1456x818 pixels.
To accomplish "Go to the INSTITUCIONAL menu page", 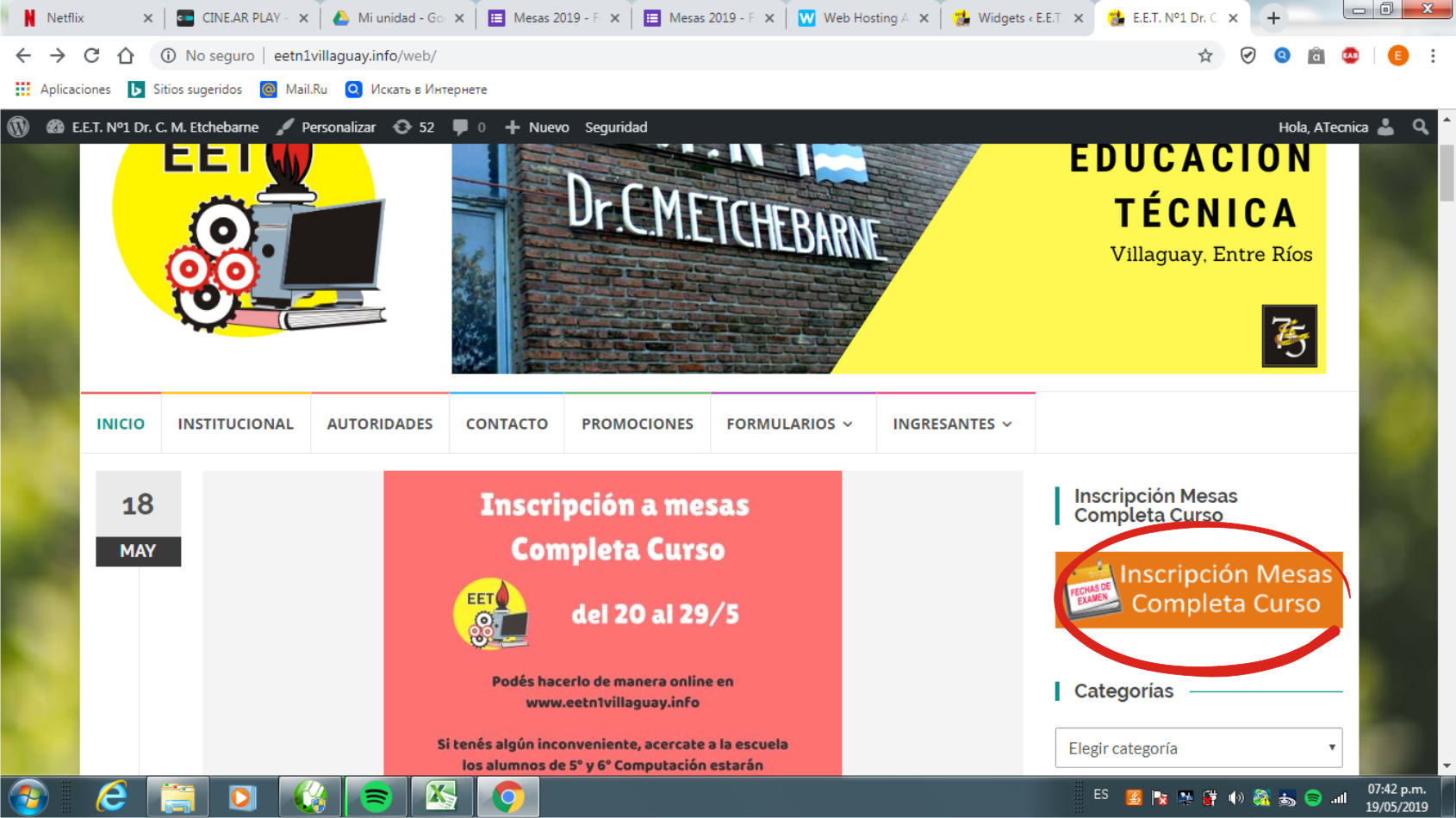I will 235,424.
